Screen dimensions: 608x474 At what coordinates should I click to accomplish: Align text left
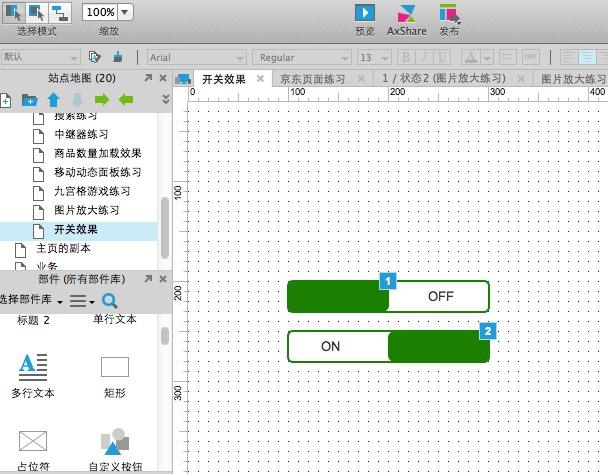click(568, 57)
